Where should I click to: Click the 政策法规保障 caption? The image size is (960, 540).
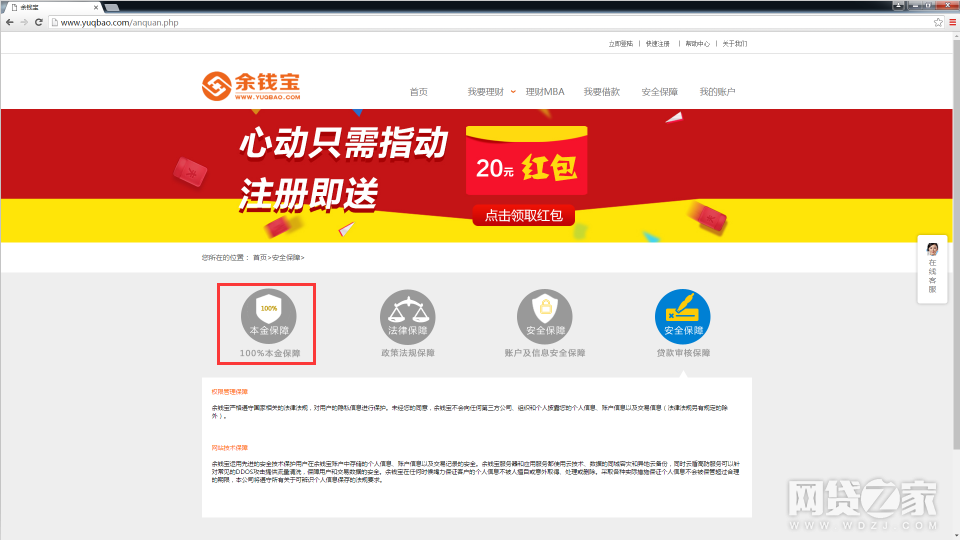[408, 353]
